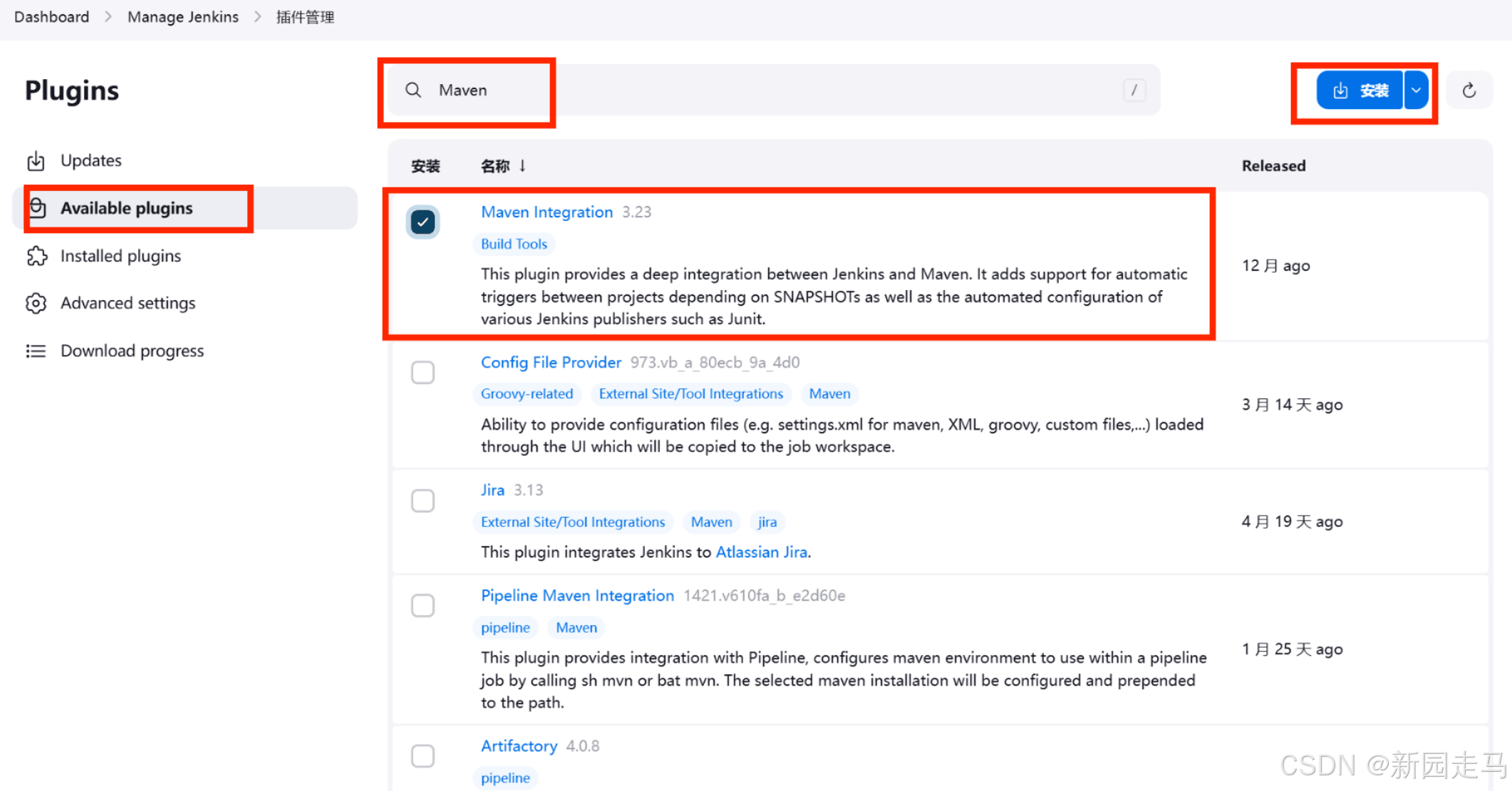Click the Available plugins bag icon
This screenshot has width=1512, height=791.
click(37, 208)
